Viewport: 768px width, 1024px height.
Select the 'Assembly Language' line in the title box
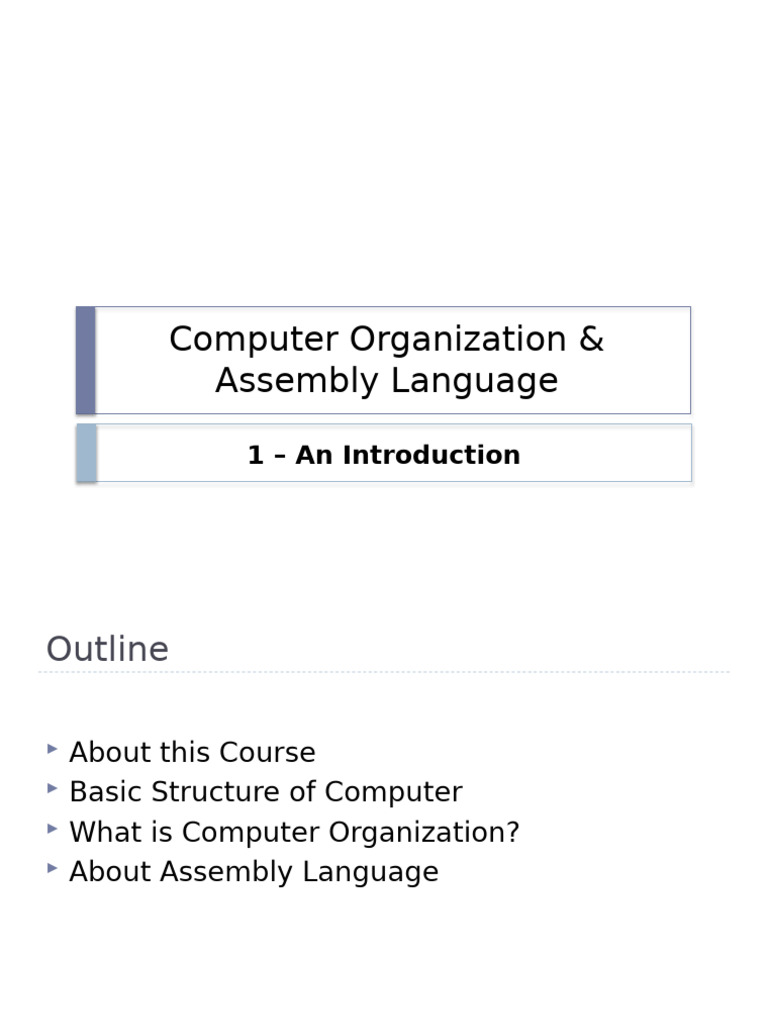386,381
